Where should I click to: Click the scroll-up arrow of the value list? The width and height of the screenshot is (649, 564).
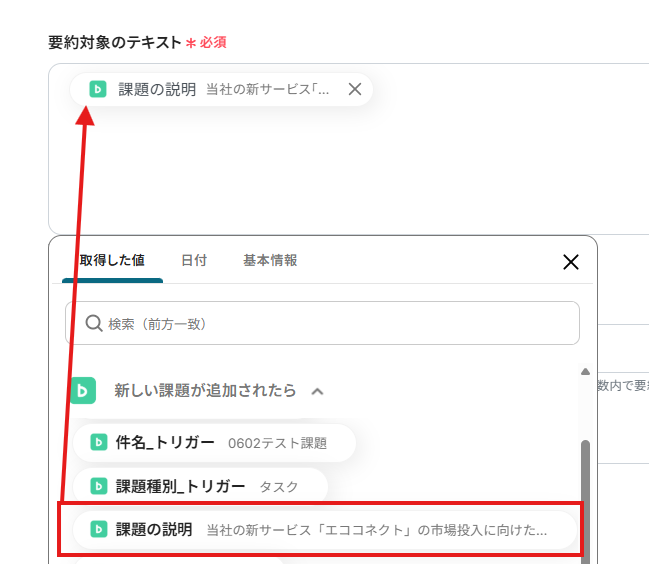[x=585, y=371]
